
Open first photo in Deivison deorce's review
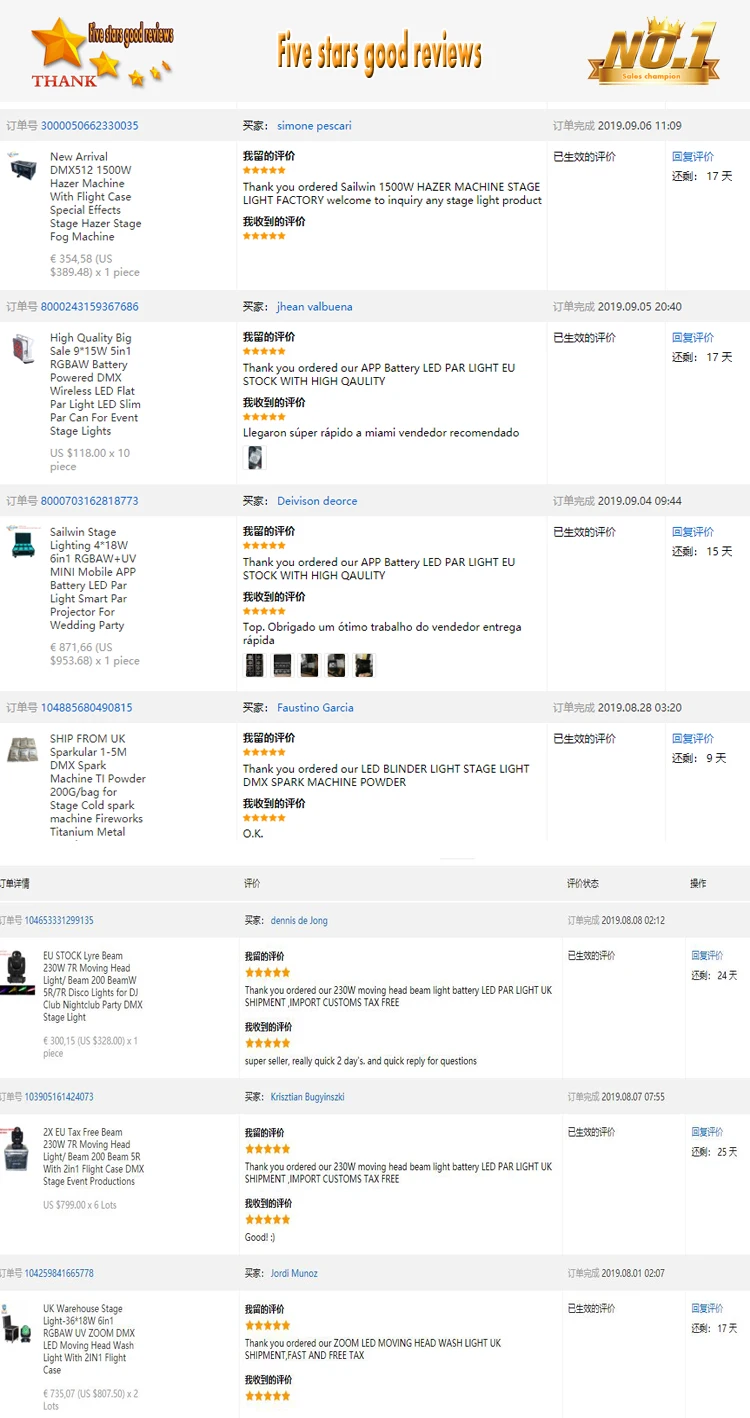(x=255, y=664)
